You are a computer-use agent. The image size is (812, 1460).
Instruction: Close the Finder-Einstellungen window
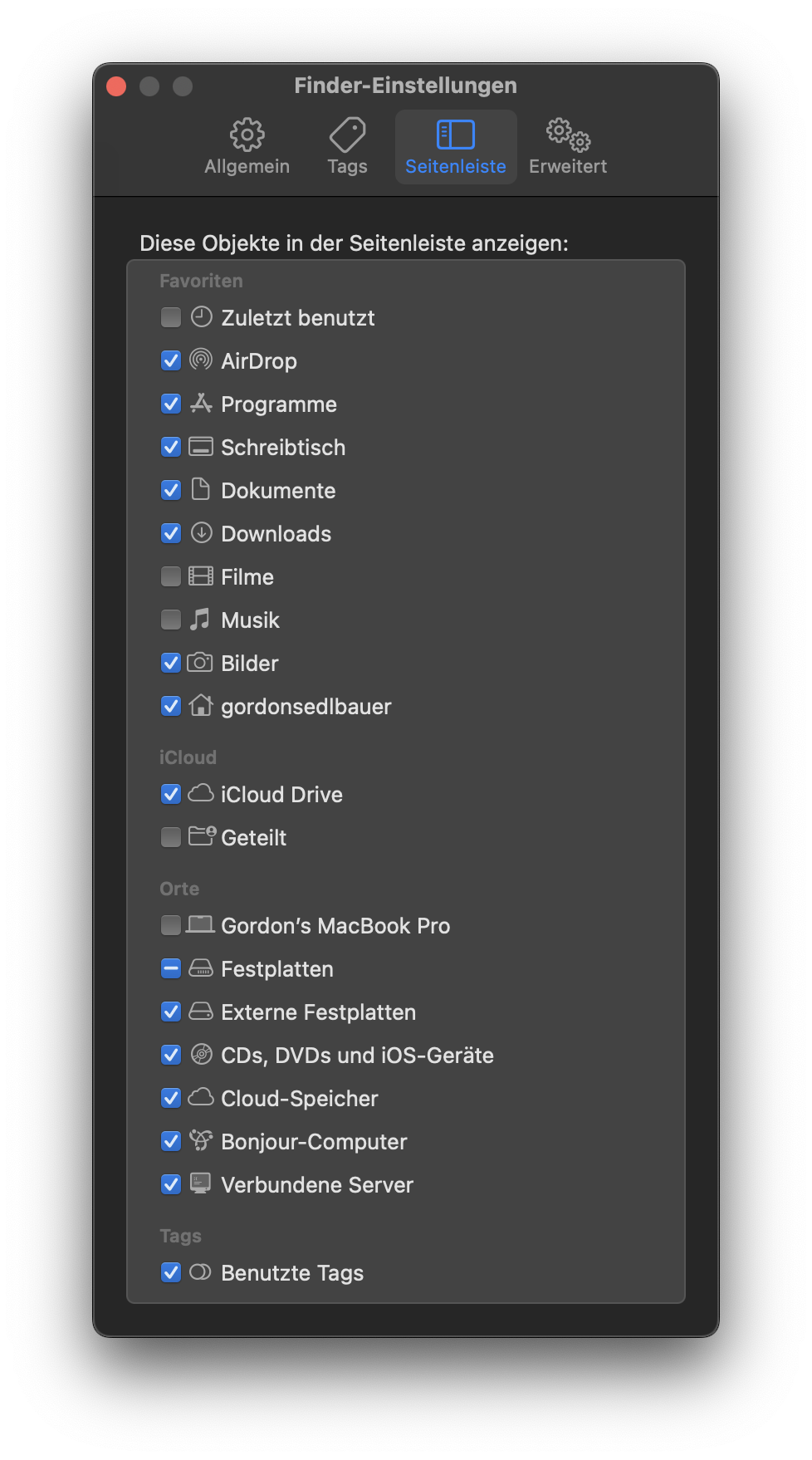[116, 86]
